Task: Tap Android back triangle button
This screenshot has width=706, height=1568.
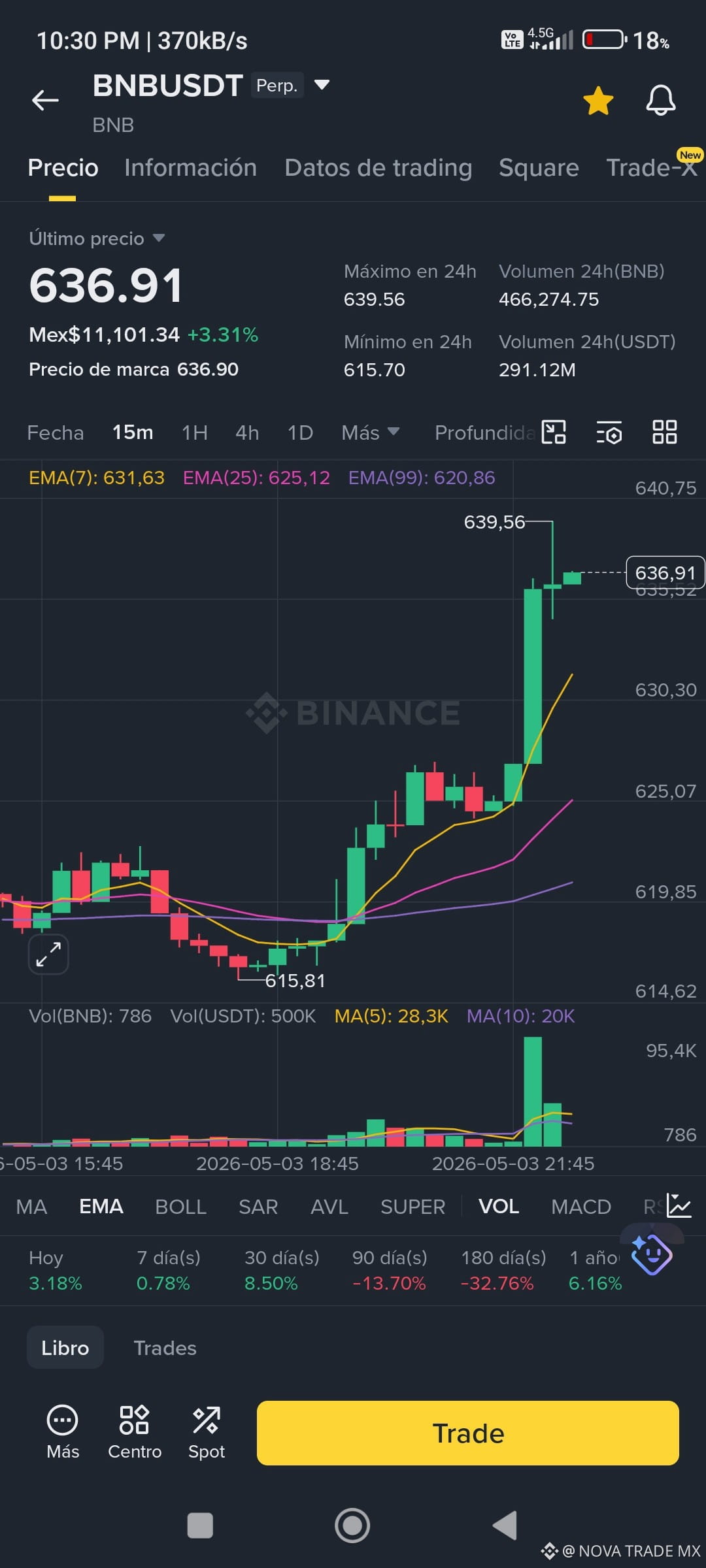Action: click(505, 1526)
